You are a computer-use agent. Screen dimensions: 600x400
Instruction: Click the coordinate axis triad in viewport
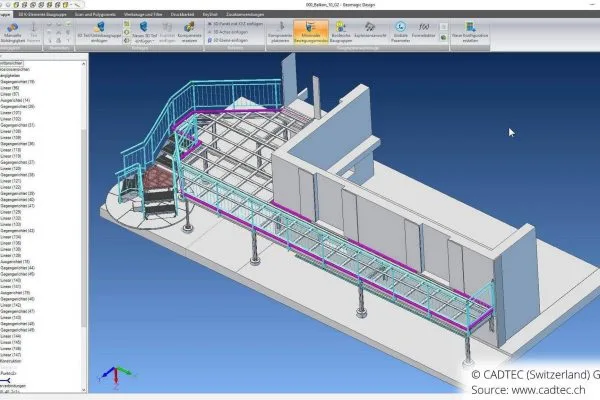[116, 377]
